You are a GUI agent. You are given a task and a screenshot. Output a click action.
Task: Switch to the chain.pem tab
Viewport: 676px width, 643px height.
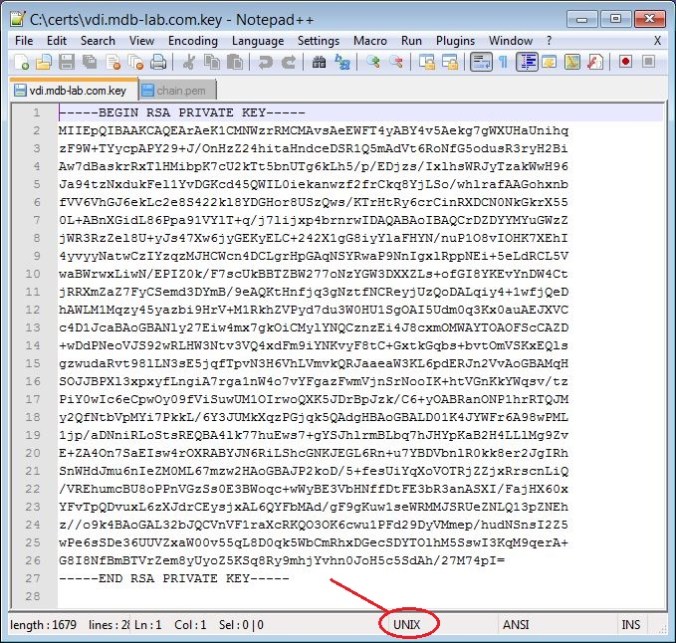pyautogui.click(x=173, y=90)
